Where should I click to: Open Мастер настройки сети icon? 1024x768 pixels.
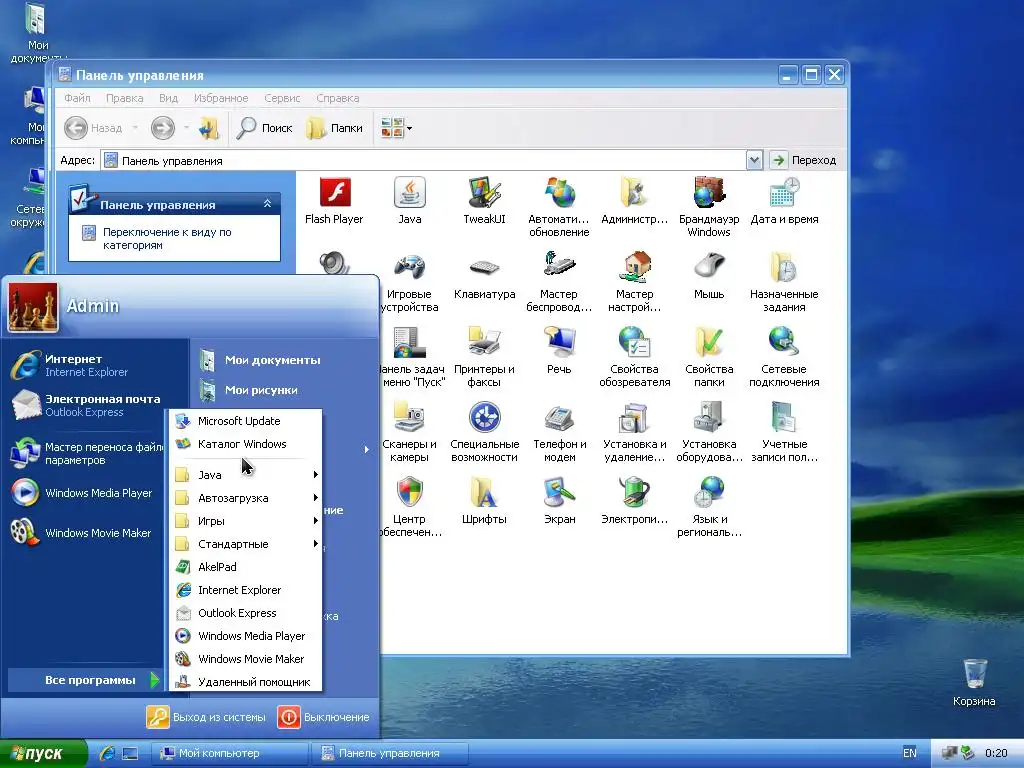coord(634,282)
